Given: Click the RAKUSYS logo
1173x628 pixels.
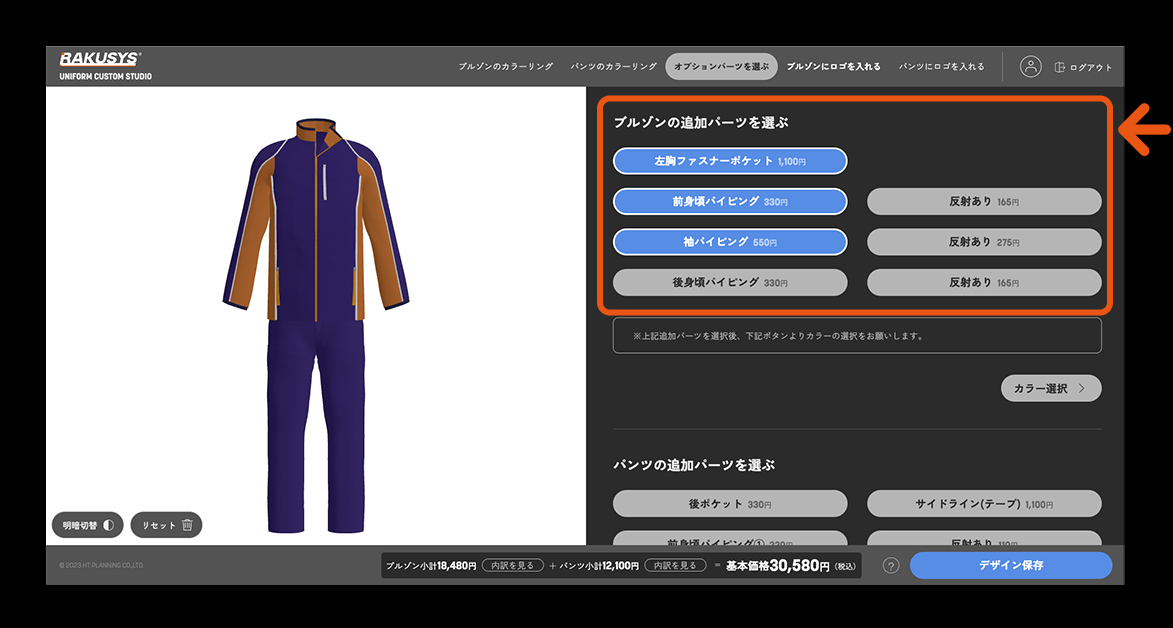Looking at the screenshot, I should point(101,60).
